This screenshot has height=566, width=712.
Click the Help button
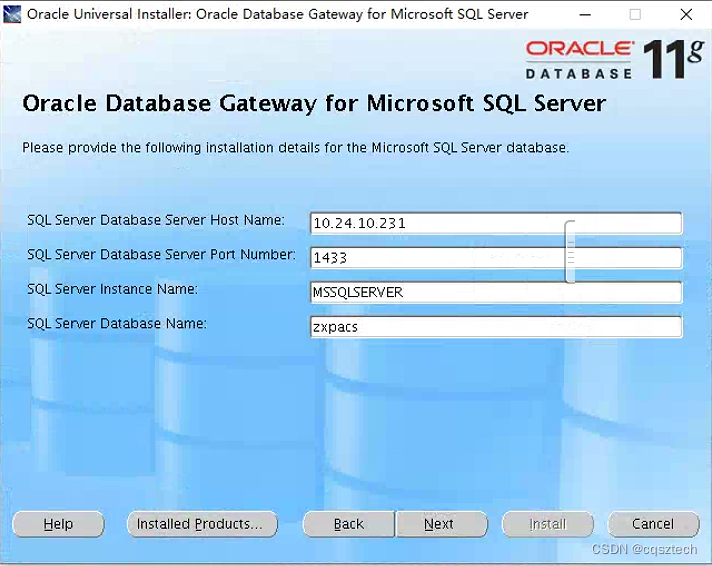tap(58, 524)
